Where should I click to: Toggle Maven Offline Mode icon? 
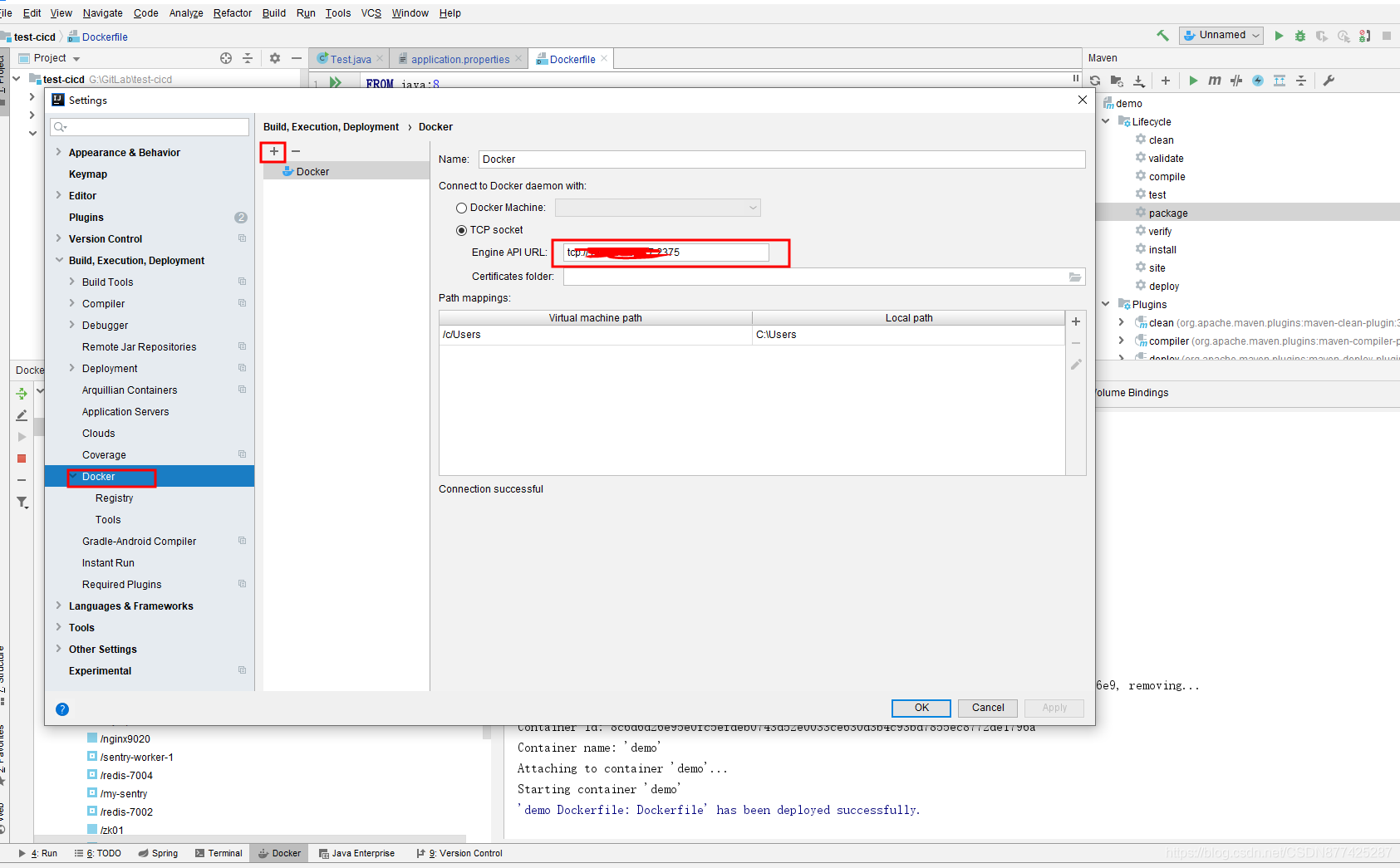click(1236, 81)
